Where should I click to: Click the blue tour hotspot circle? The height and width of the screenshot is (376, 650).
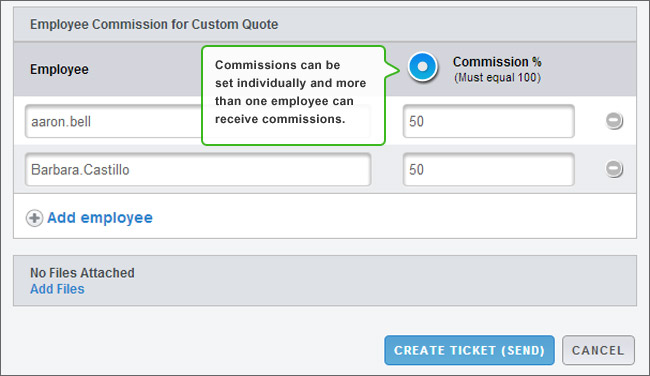tap(422, 66)
